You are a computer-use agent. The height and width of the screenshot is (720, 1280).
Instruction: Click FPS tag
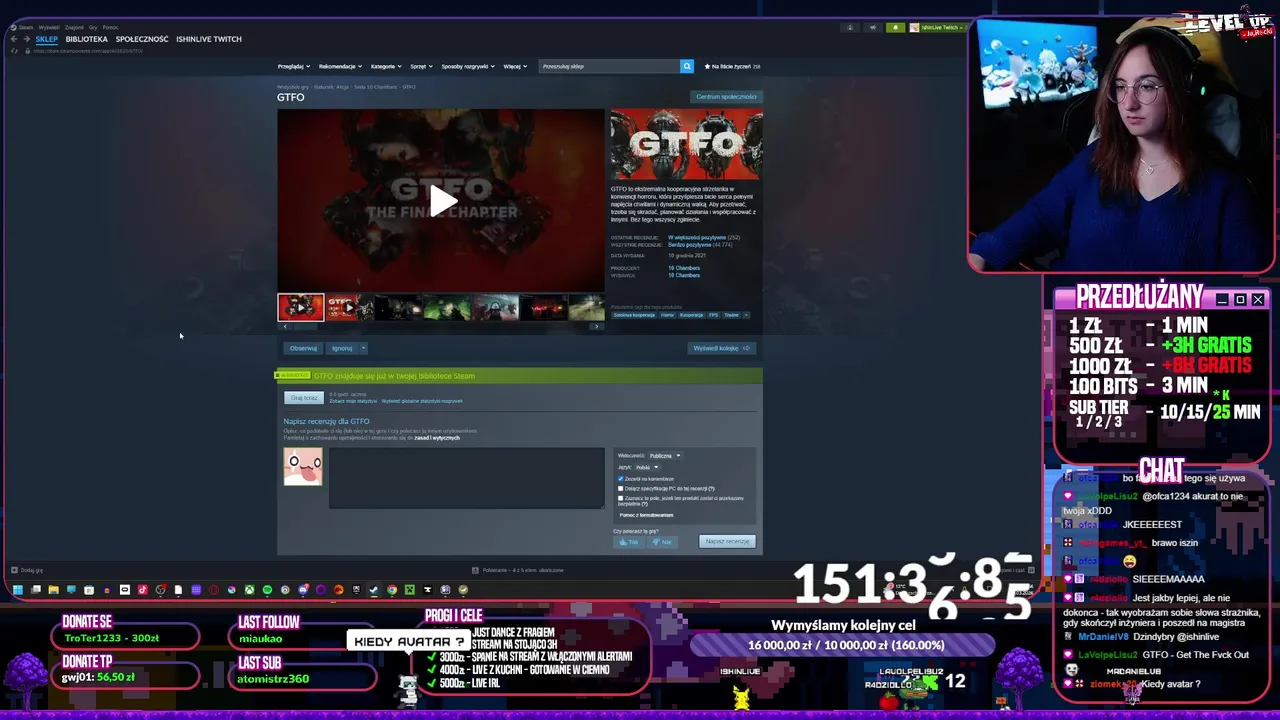[x=714, y=315]
